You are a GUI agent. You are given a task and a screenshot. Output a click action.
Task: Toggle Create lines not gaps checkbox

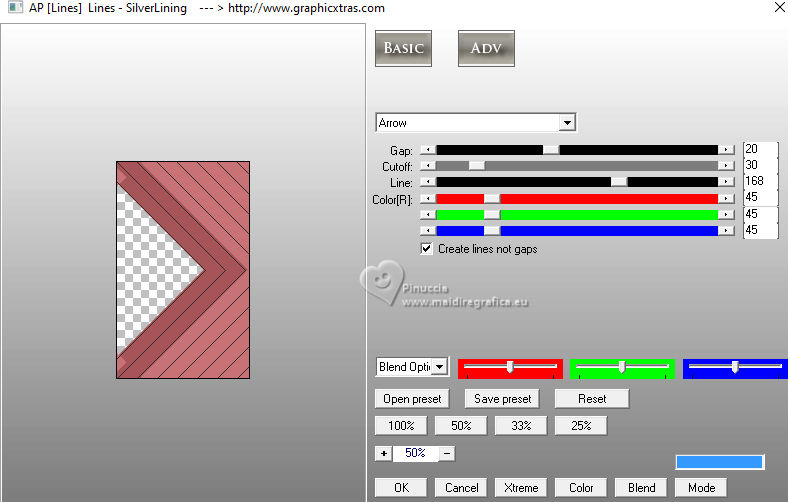(426, 249)
